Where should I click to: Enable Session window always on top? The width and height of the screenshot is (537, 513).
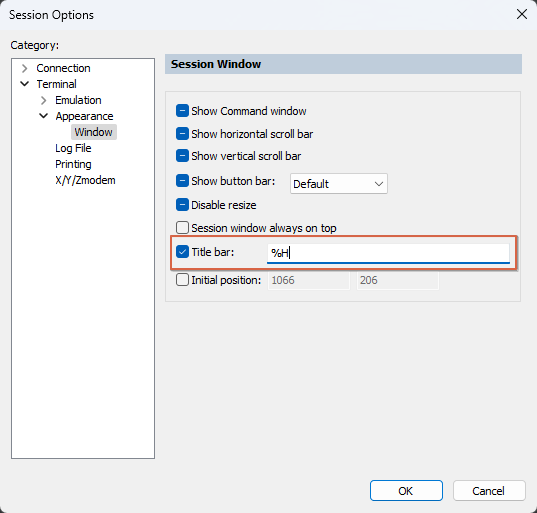click(182, 228)
